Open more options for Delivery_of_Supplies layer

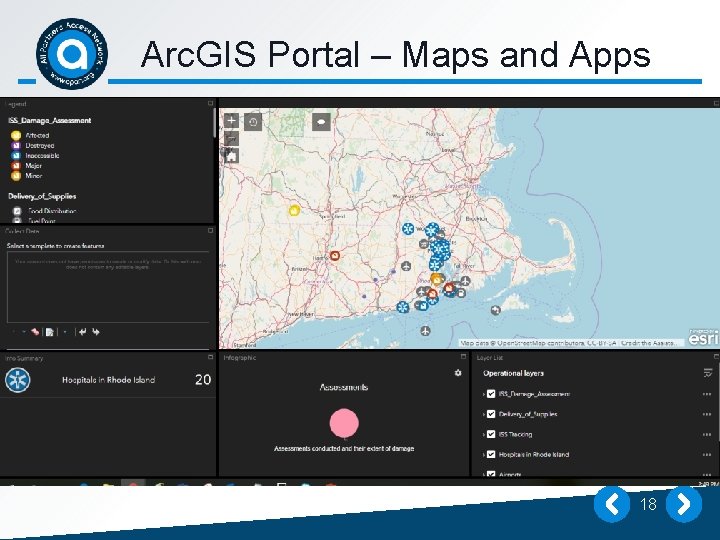coord(707,414)
